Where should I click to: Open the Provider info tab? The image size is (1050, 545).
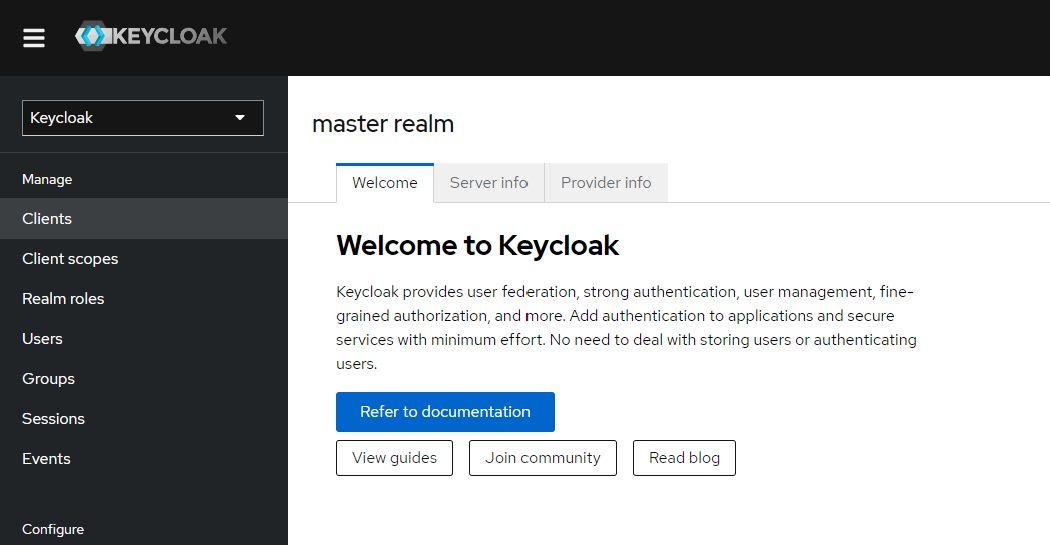[x=606, y=183]
